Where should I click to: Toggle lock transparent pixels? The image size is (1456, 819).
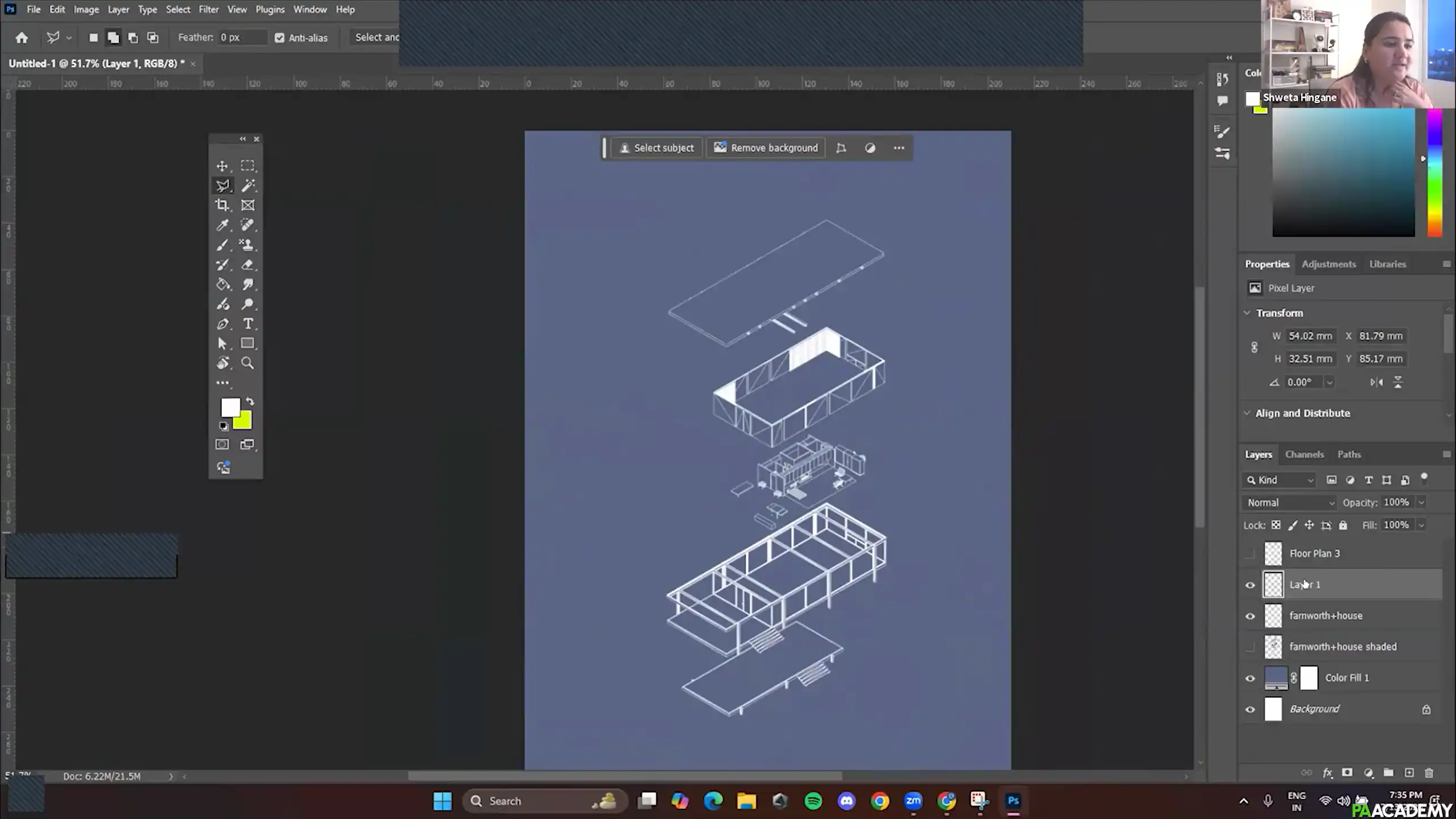pyautogui.click(x=1276, y=525)
